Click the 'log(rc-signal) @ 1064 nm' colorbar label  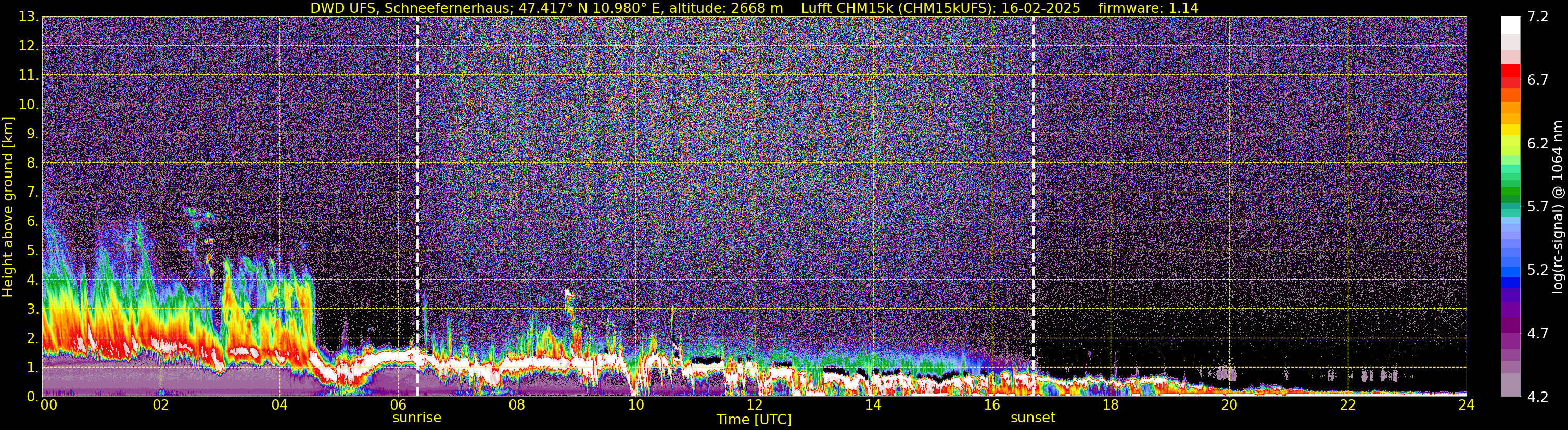point(1559,207)
